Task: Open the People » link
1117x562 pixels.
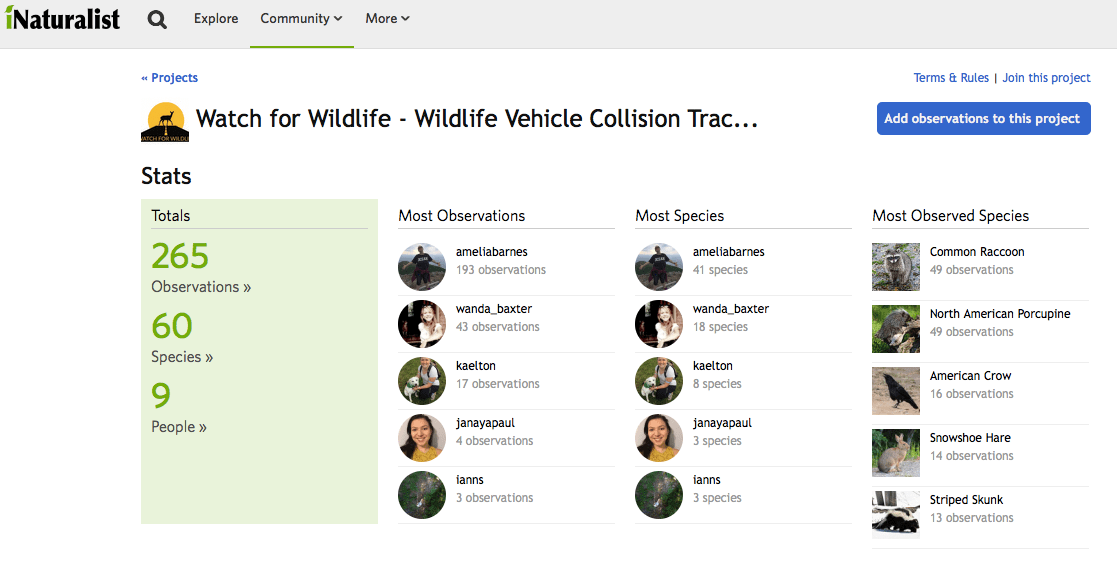Action: point(179,427)
